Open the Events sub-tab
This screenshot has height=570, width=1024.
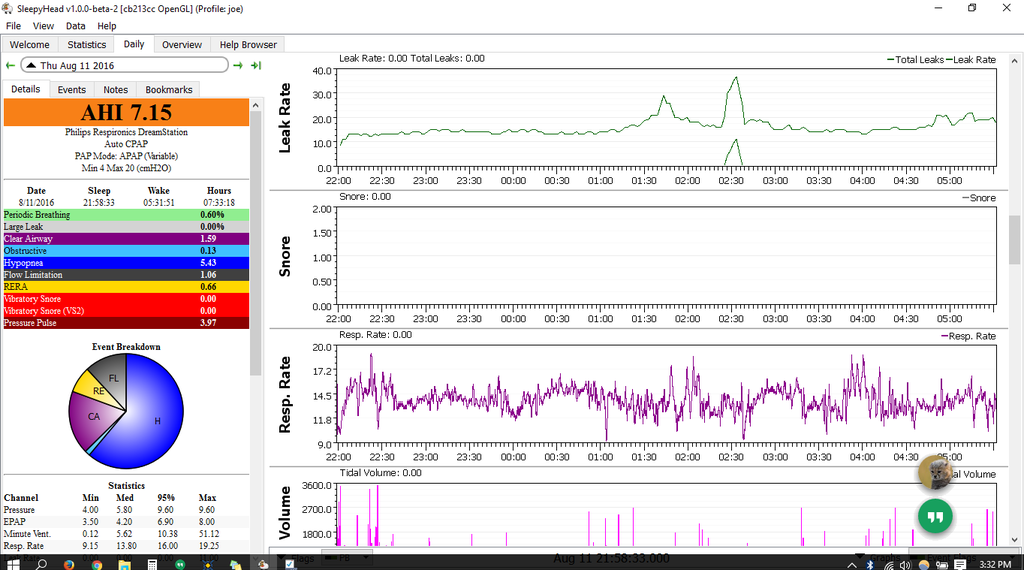71,89
